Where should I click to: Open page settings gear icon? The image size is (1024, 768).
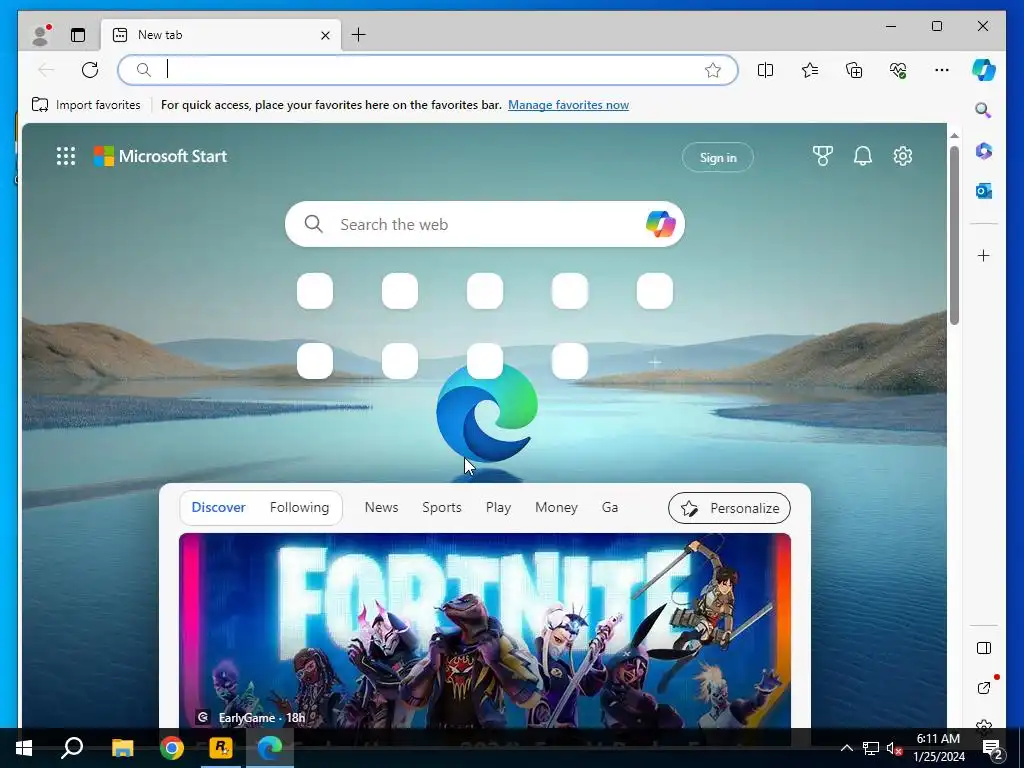[903, 156]
